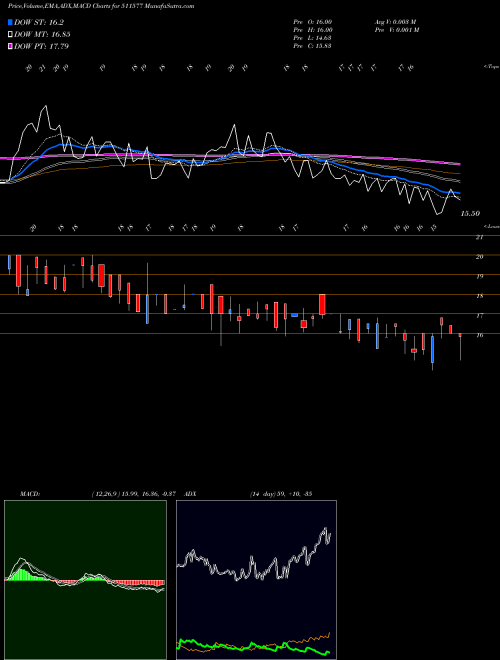Select the chart title mentioning MunafaSutra.com
The width and height of the screenshot is (500, 660).
pyautogui.click(x=101, y=6)
